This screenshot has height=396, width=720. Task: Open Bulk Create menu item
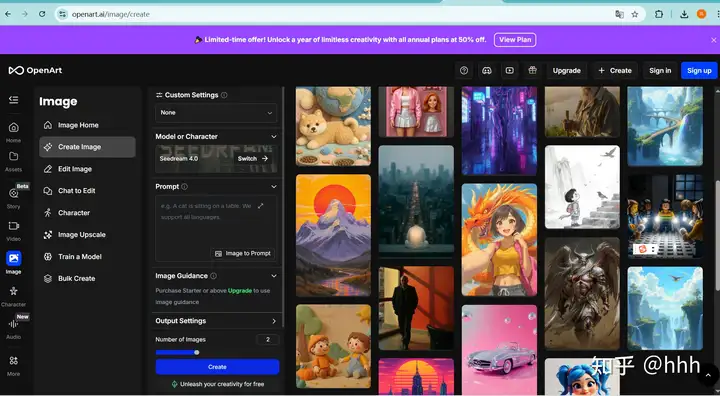pyautogui.click(x=87, y=278)
